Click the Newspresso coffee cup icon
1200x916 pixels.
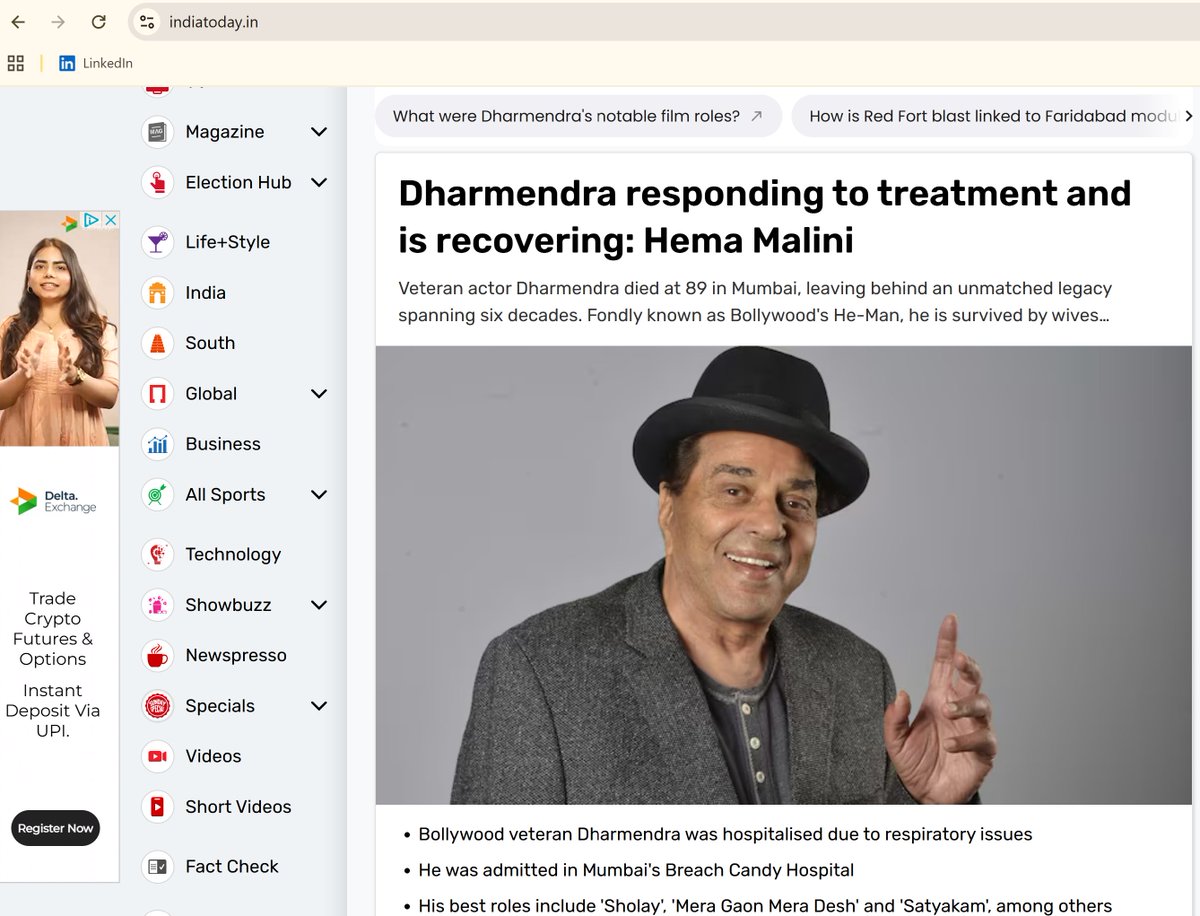[x=158, y=655]
